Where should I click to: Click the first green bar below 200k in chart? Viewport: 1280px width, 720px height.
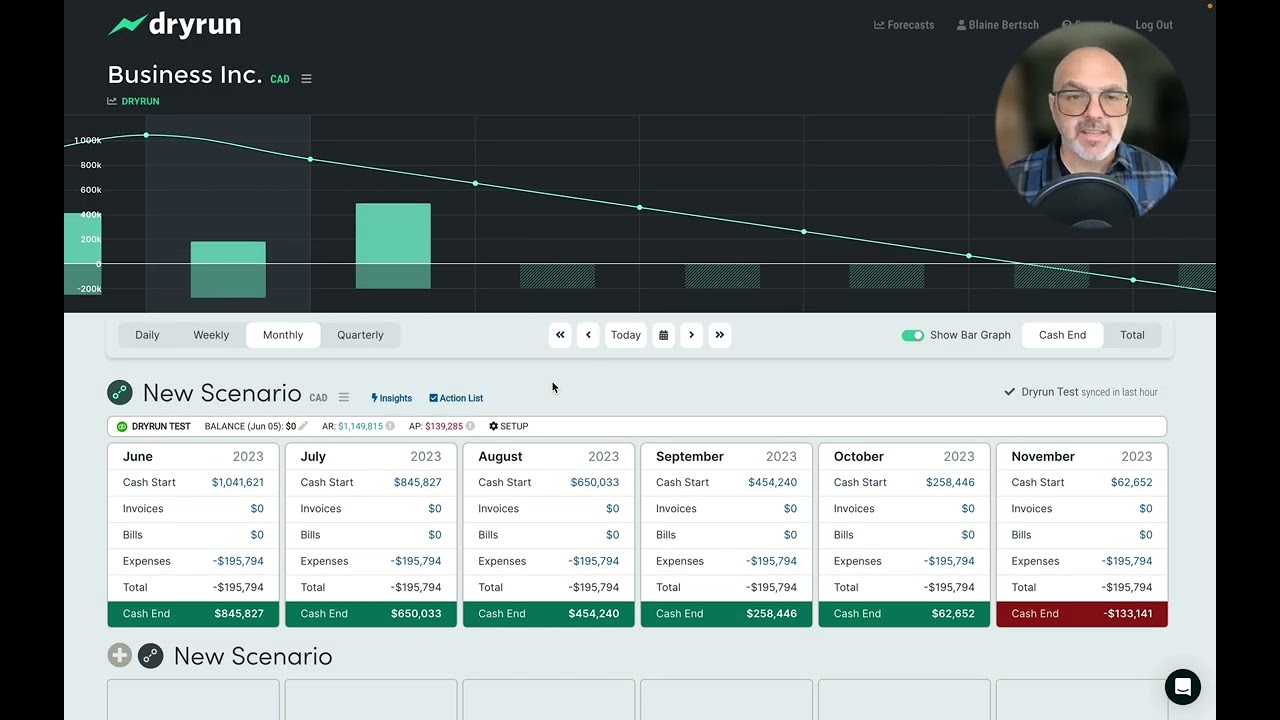(x=228, y=269)
